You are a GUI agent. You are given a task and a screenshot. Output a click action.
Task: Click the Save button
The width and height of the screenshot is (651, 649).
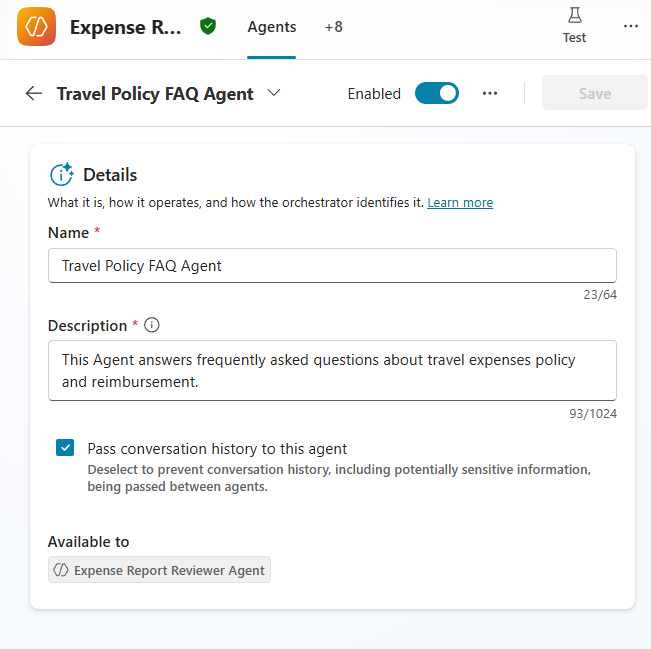pos(594,94)
